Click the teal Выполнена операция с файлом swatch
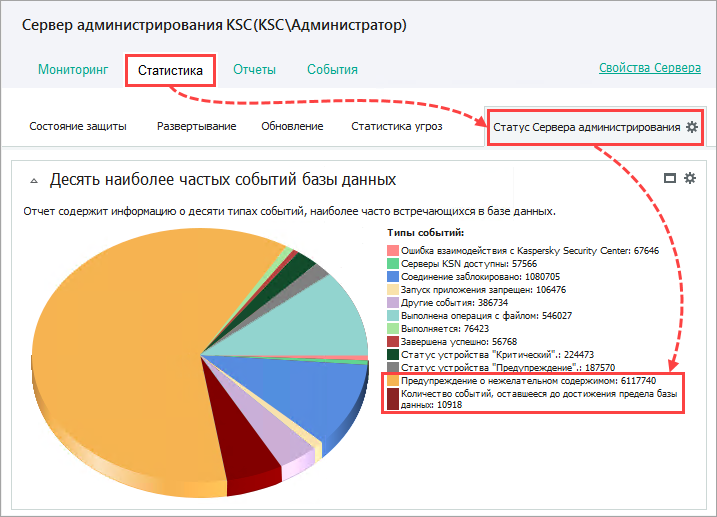717x517 pixels. (x=393, y=315)
